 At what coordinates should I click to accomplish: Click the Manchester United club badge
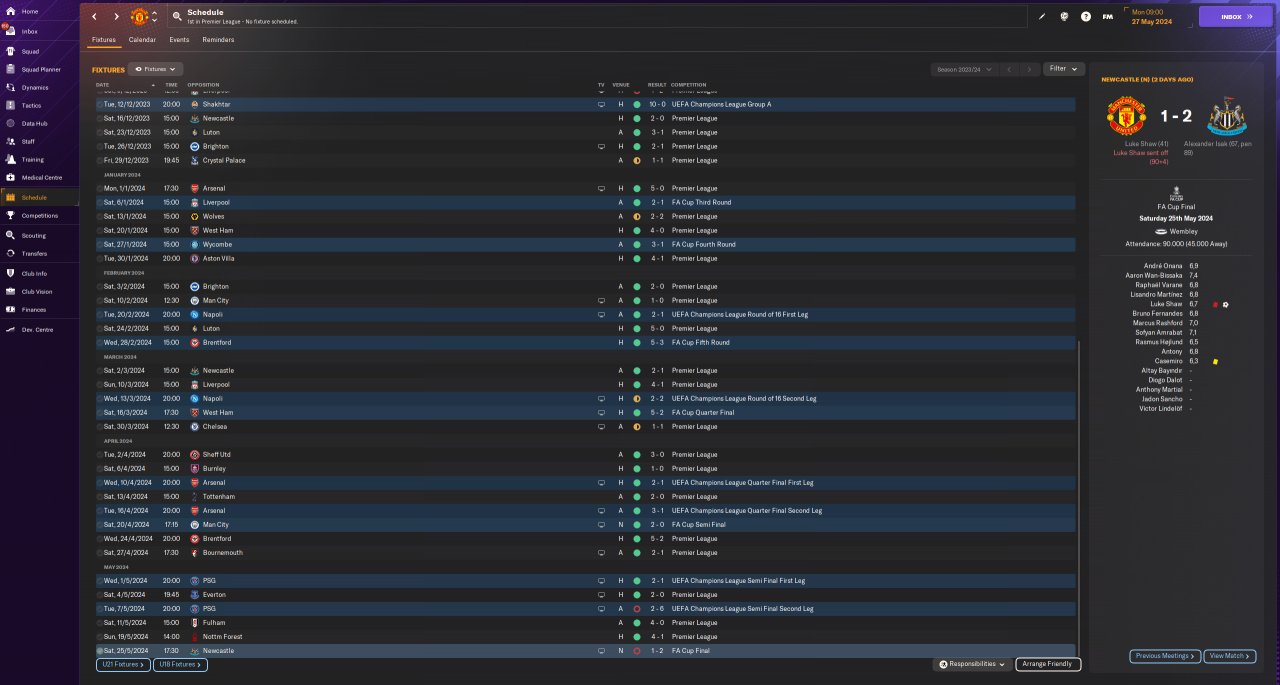point(139,17)
